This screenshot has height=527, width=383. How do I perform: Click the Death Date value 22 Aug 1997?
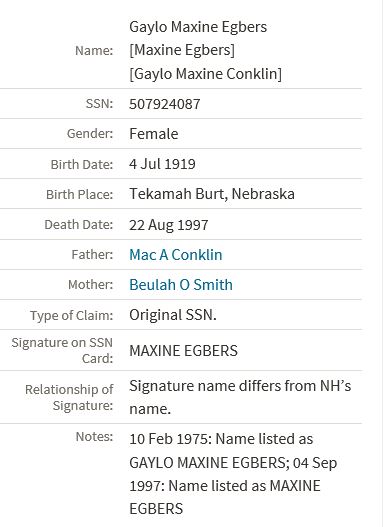(169, 225)
